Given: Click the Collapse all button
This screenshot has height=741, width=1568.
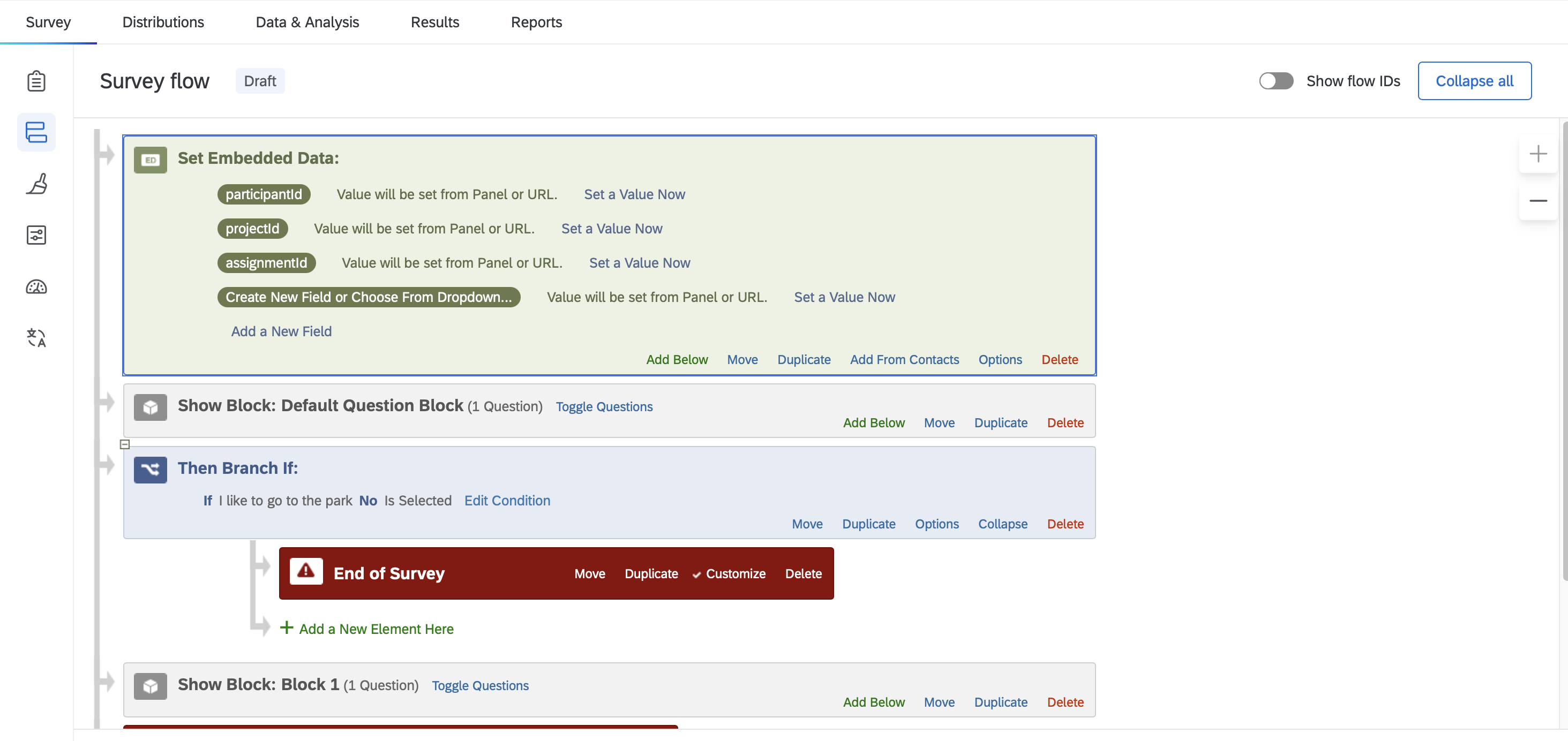Looking at the screenshot, I should (1474, 81).
